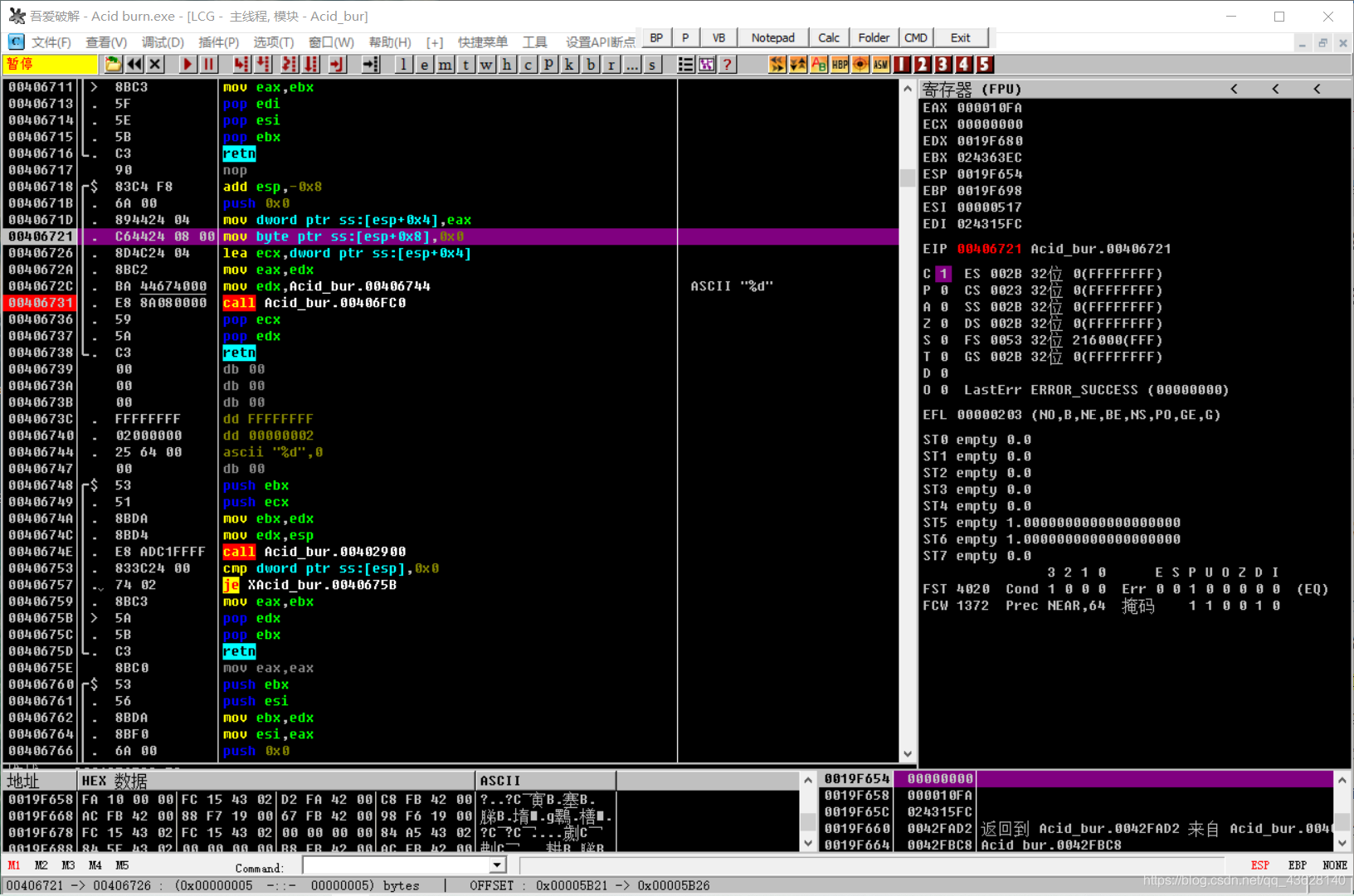Click disassembly scrollbar down arrow

[x=908, y=754]
